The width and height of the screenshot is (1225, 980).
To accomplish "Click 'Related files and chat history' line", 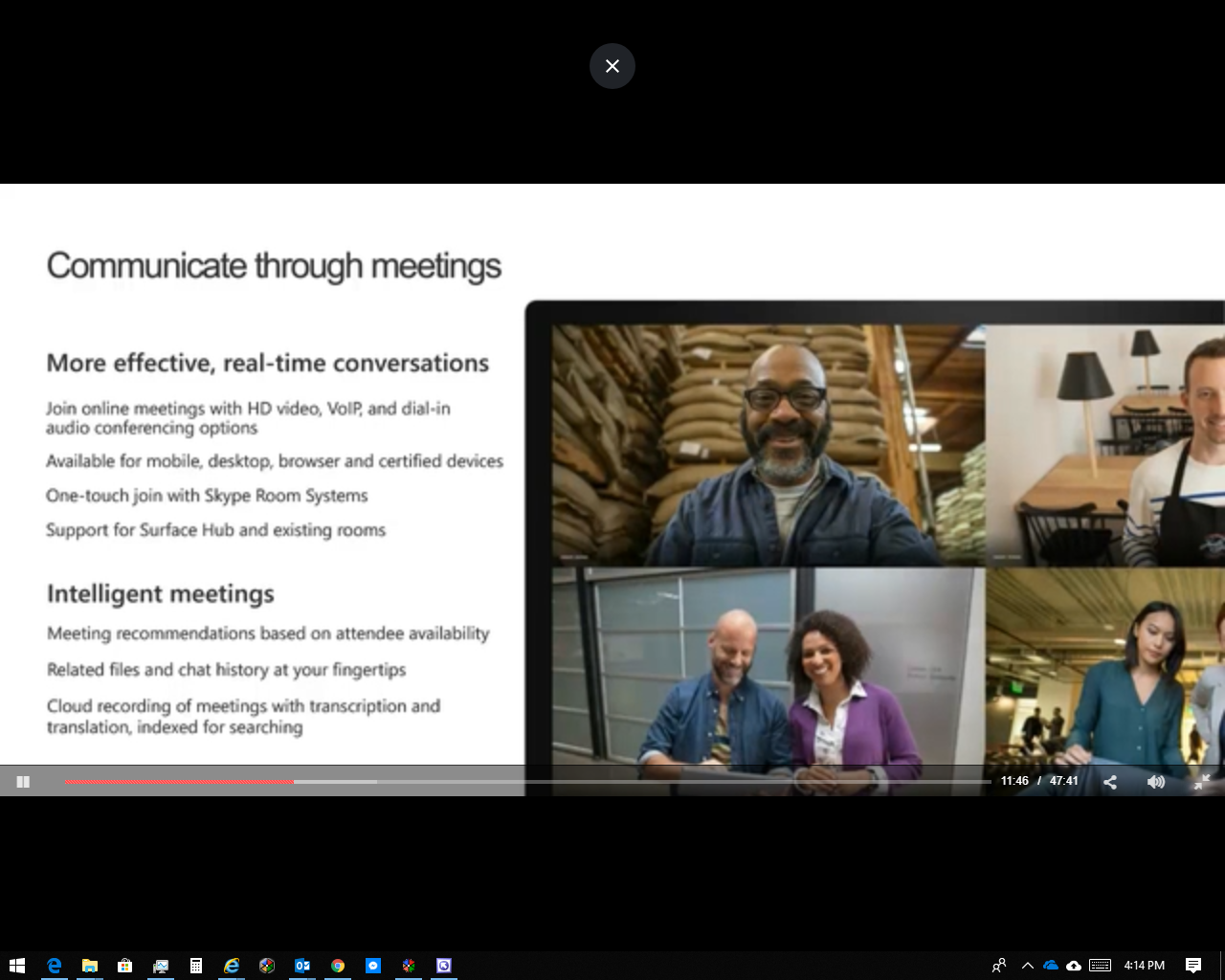I will pos(226,670).
